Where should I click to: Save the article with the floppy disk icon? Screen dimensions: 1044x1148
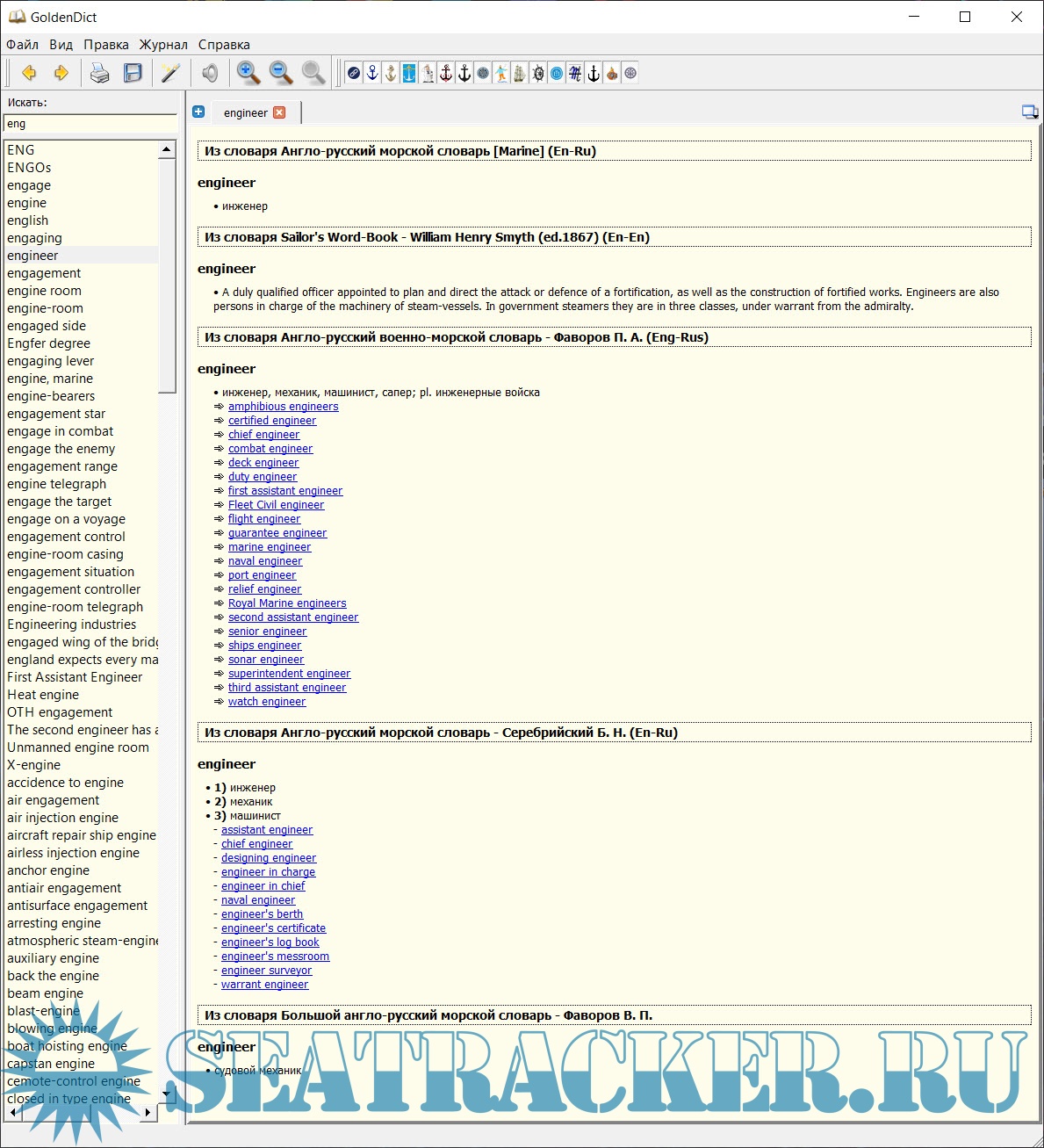[133, 73]
